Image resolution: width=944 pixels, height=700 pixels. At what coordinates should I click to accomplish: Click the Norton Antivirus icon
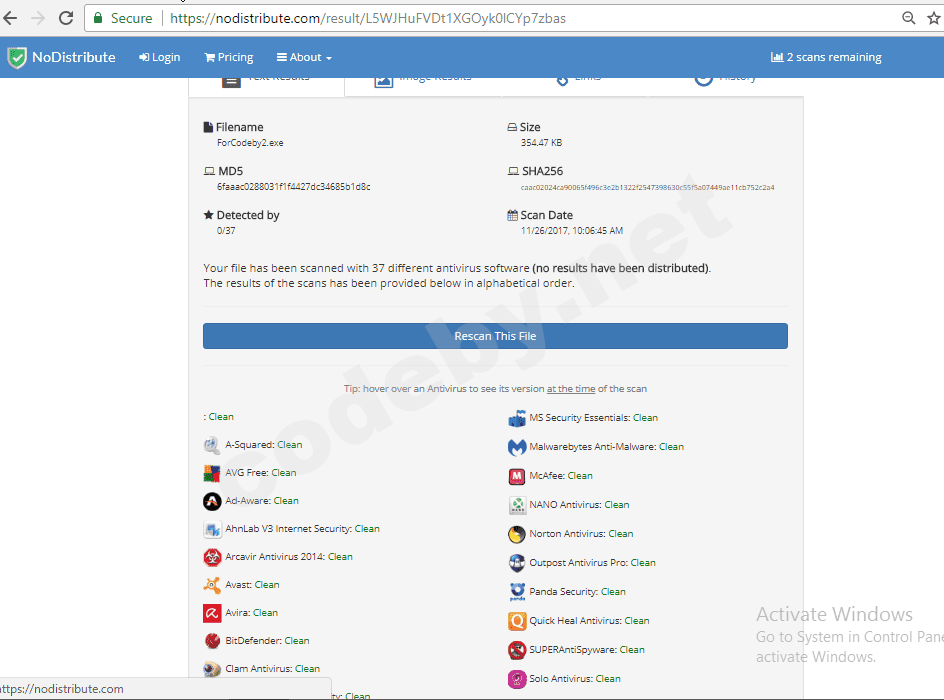tap(517, 534)
